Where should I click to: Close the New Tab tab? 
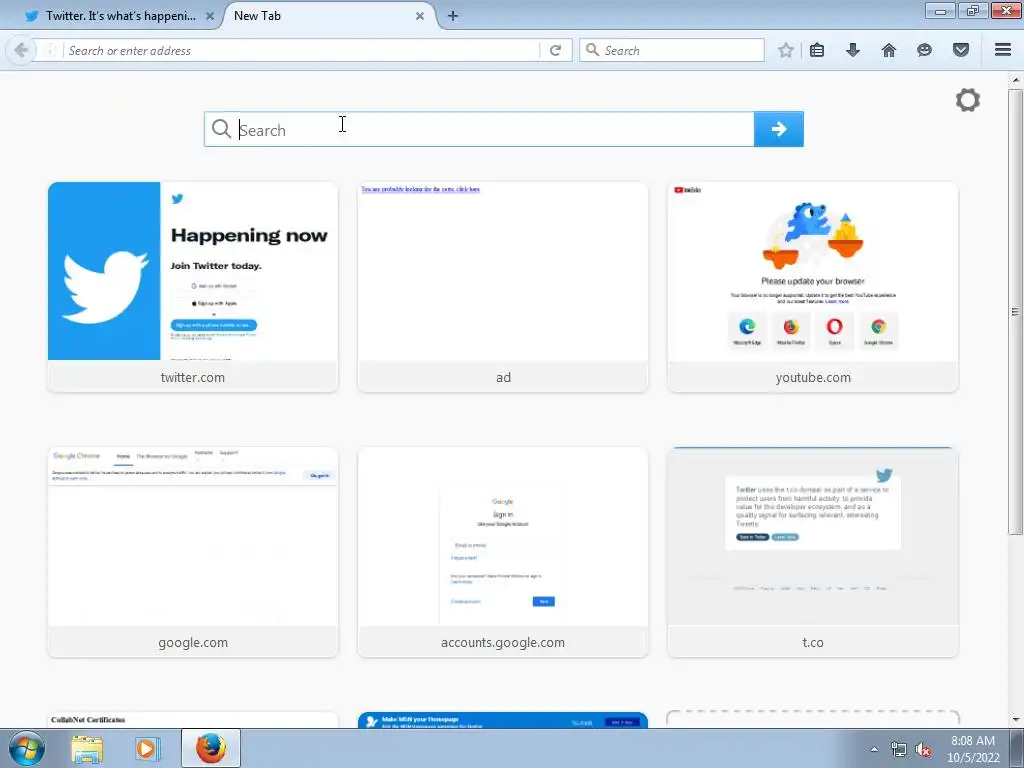pyautogui.click(x=420, y=16)
